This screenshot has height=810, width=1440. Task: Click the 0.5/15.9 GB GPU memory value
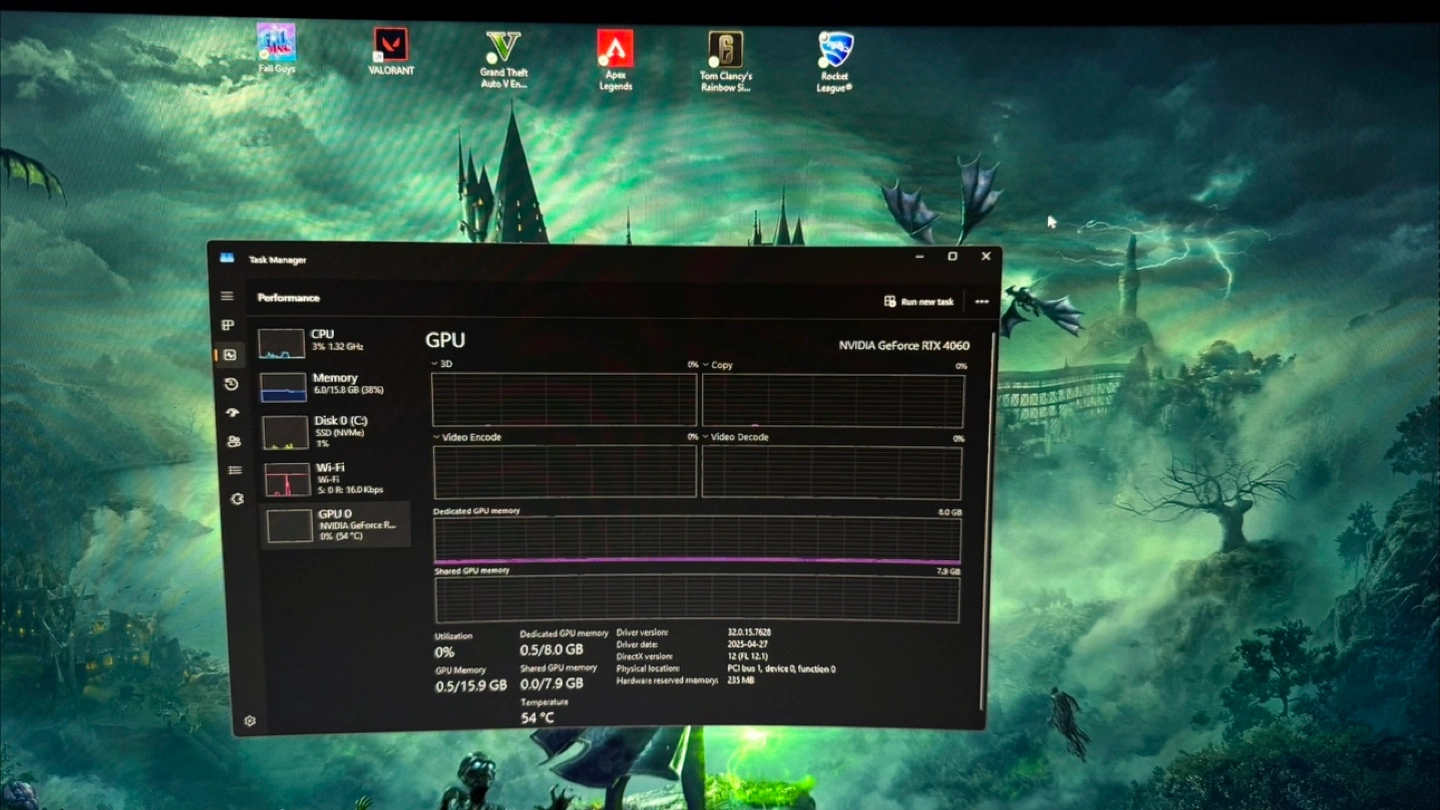470,686
